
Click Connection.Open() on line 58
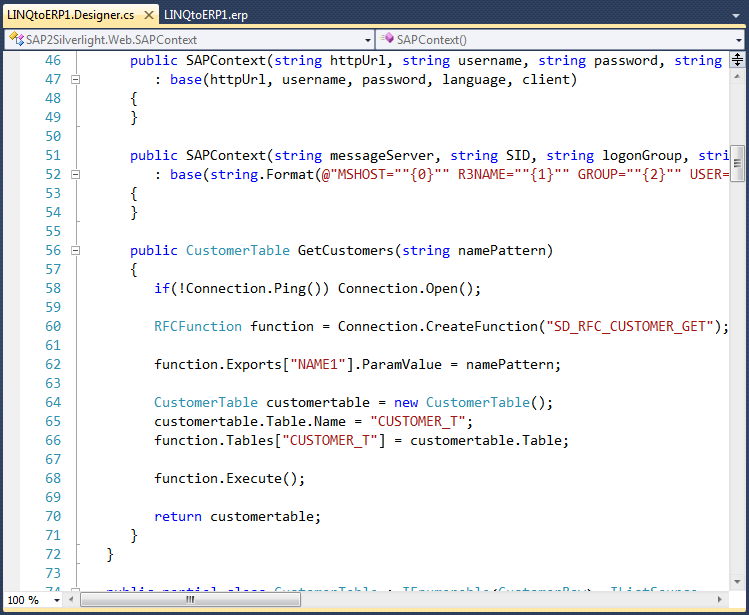406,289
